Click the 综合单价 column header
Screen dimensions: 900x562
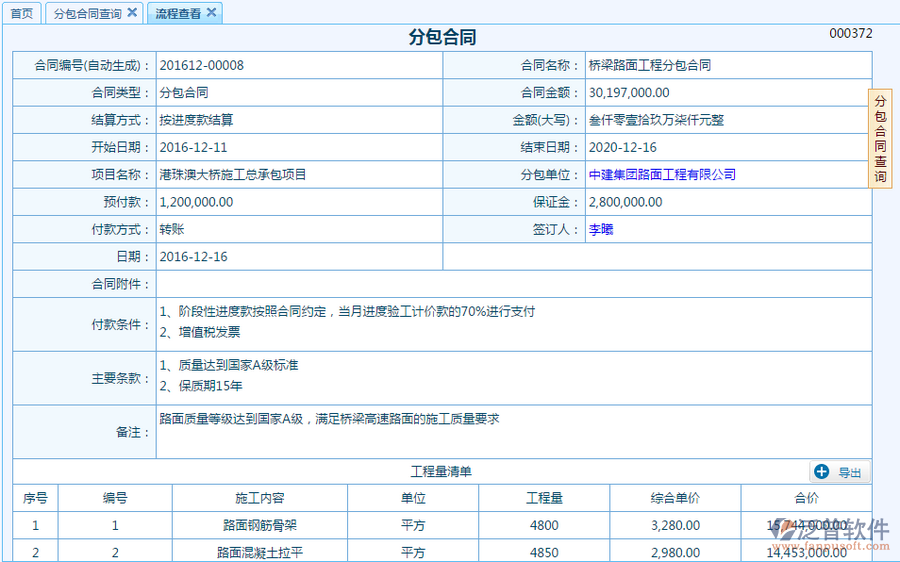point(675,498)
